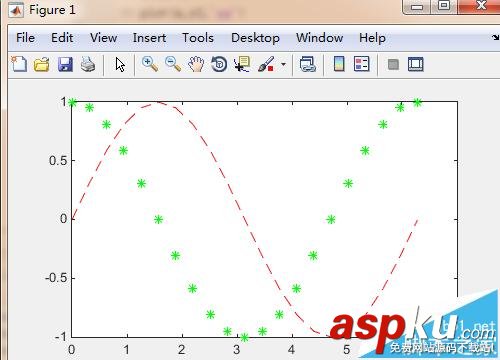
Task: Open the View menu
Action: coord(103,38)
